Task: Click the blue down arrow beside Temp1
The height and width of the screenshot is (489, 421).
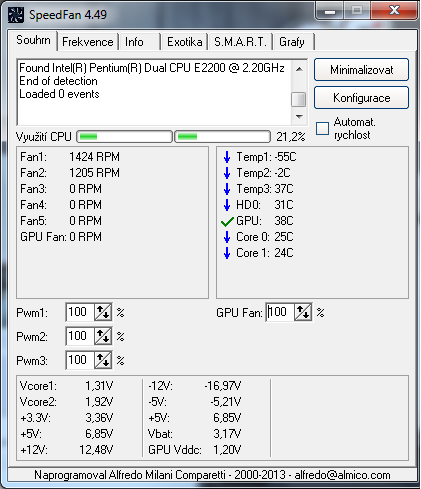Action: 227,157
